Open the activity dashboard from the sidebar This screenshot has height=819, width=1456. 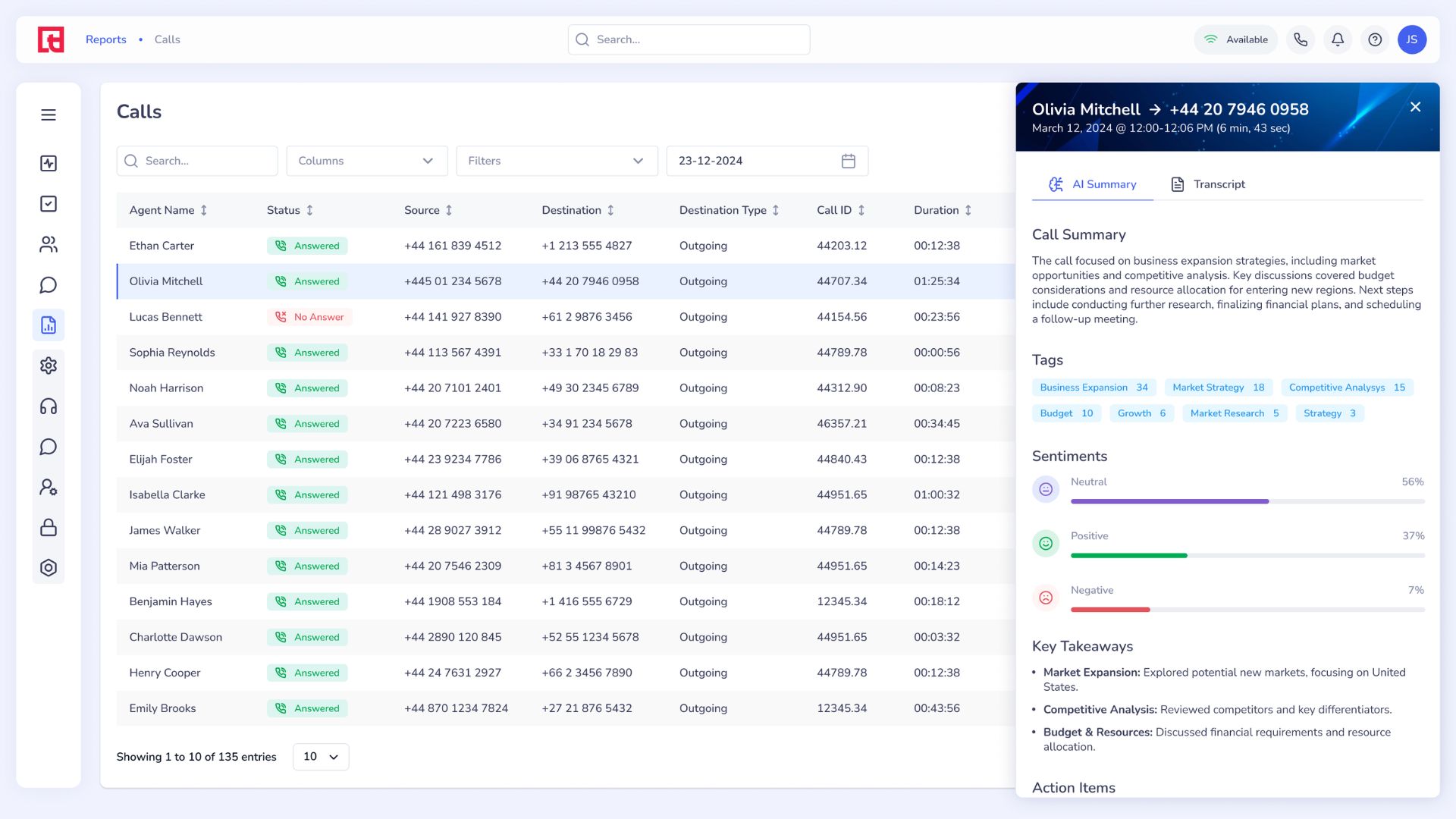click(x=49, y=163)
